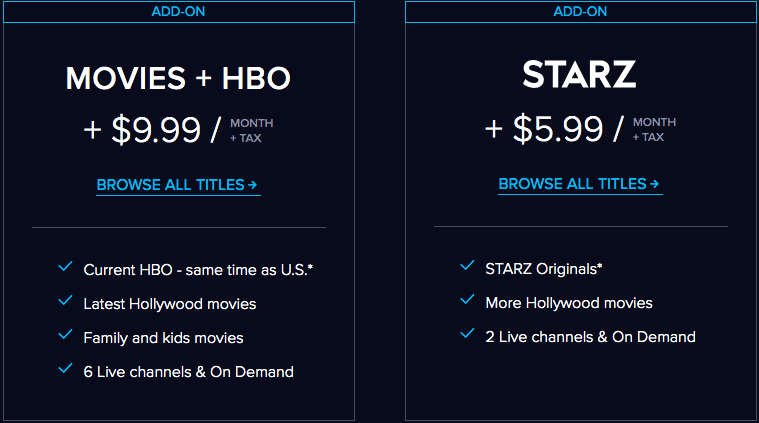
Task: Select the ADD-ON header above Movies + HBO
Action: (x=179, y=12)
